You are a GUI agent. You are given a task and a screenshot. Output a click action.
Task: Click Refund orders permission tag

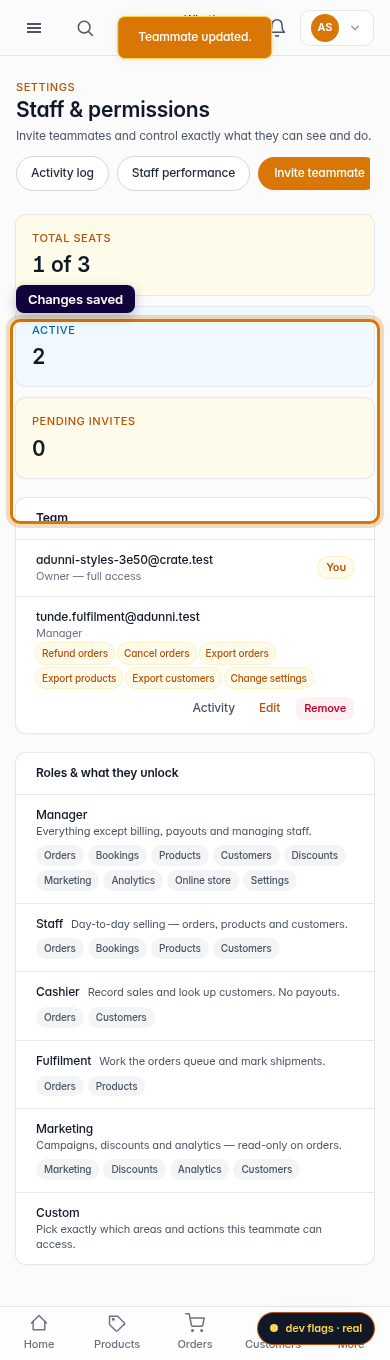tap(75, 653)
